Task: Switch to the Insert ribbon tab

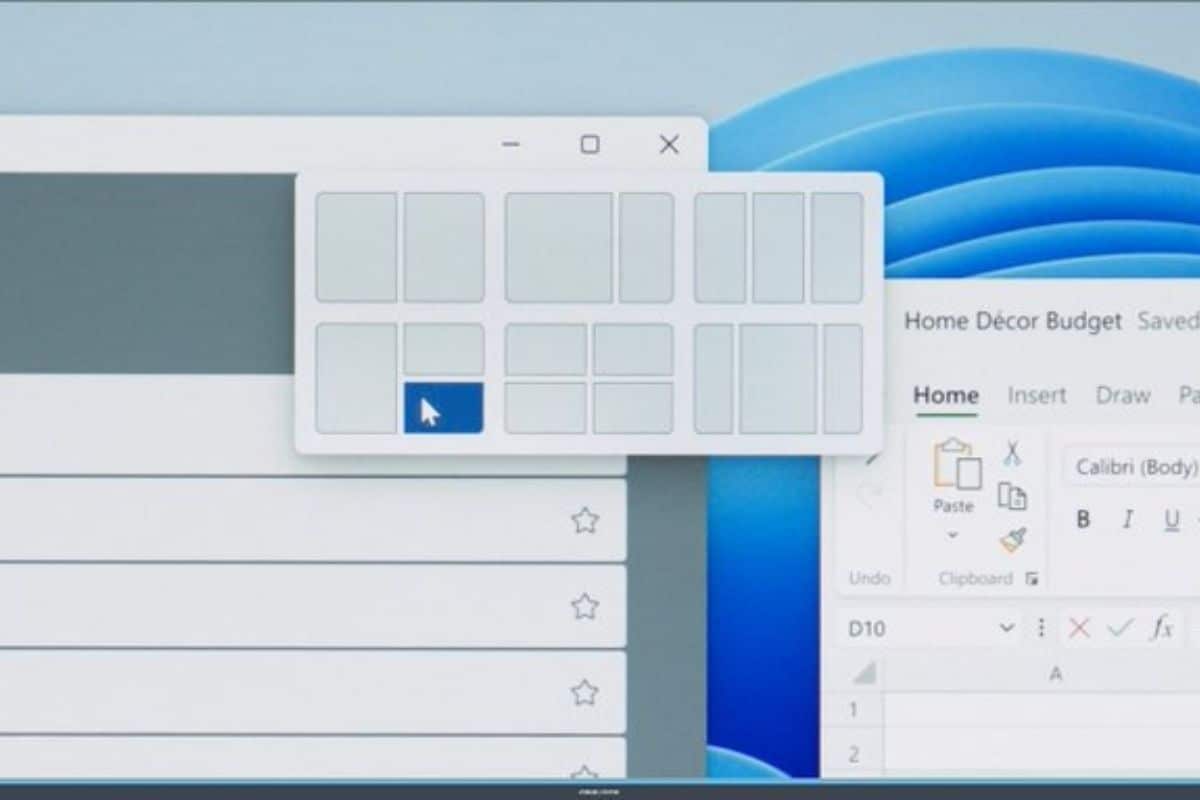Action: (1036, 395)
